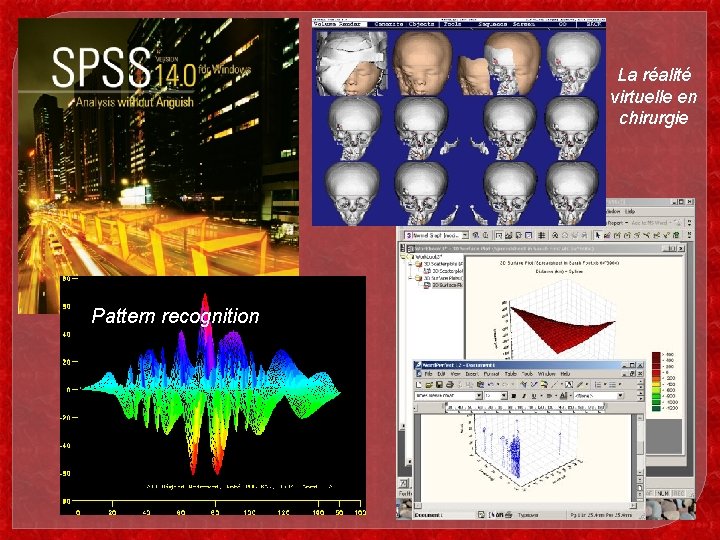
Task: Click the dark green bottom legend swatch in Statistica
Action: (657, 408)
